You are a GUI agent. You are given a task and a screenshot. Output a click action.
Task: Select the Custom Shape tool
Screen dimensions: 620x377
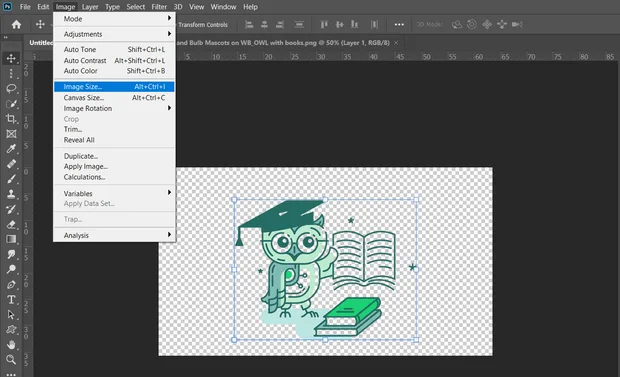(x=11, y=330)
